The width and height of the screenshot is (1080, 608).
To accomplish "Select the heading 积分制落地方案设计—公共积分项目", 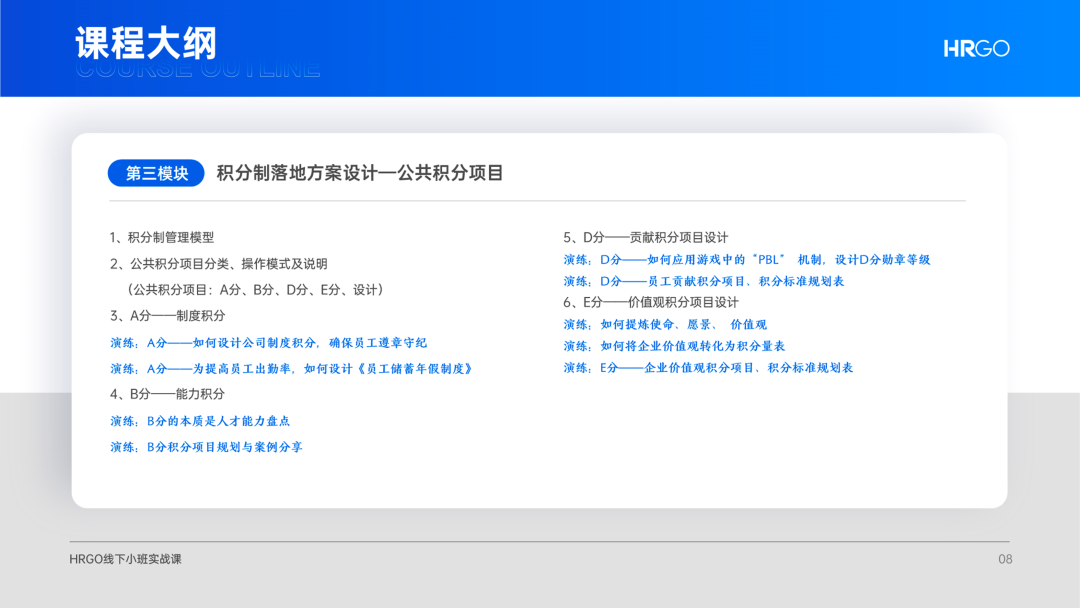I will click(x=360, y=173).
